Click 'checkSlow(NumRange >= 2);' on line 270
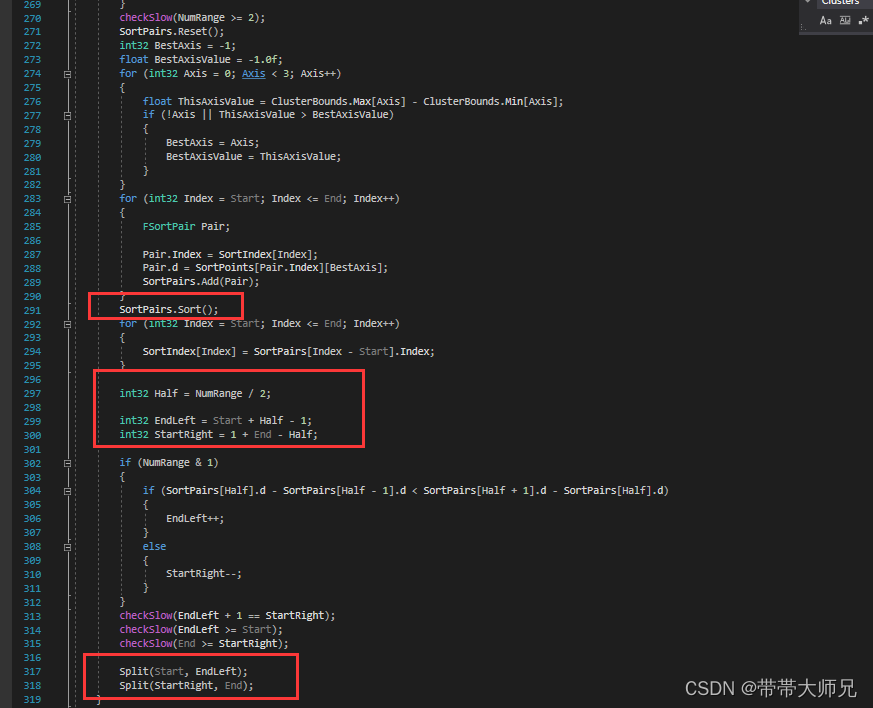Screen dimensions: 873x708 (192, 18)
